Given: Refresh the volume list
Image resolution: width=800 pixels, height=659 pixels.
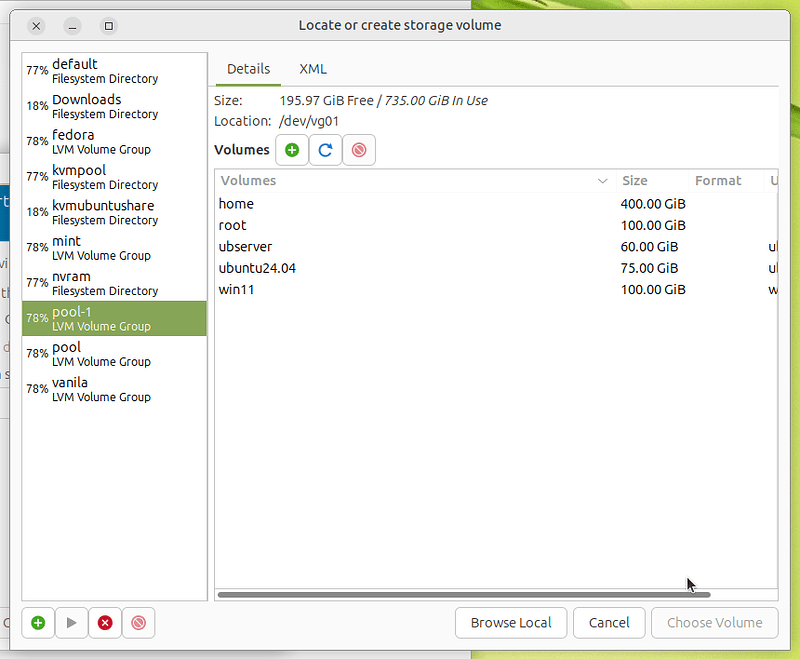Looking at the screenshot, I should (325, 150).
